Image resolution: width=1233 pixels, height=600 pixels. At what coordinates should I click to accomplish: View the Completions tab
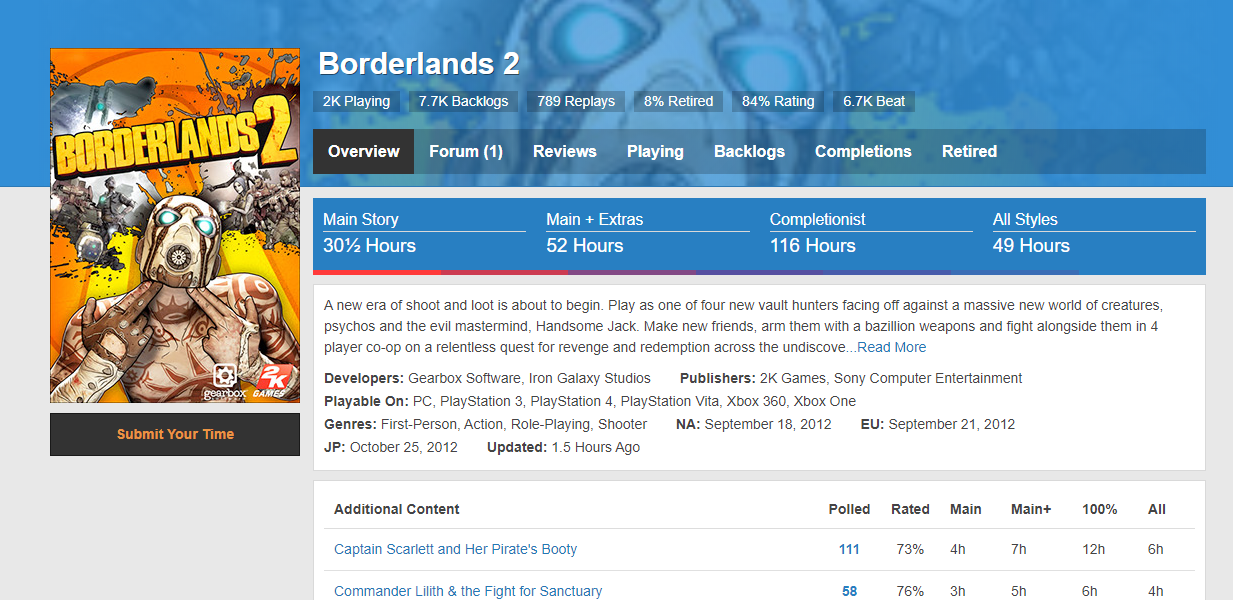[863, 152]
